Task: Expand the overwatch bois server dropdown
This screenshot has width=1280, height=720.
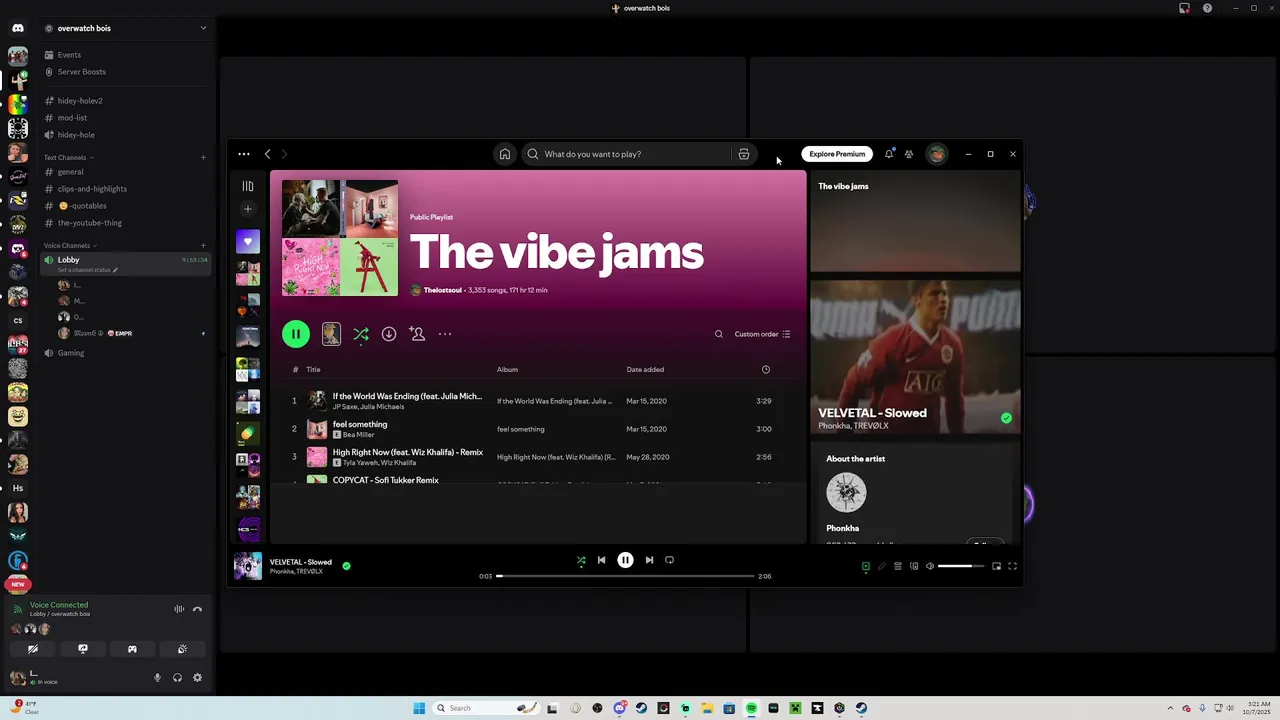Action: click(x=203, y=28)
